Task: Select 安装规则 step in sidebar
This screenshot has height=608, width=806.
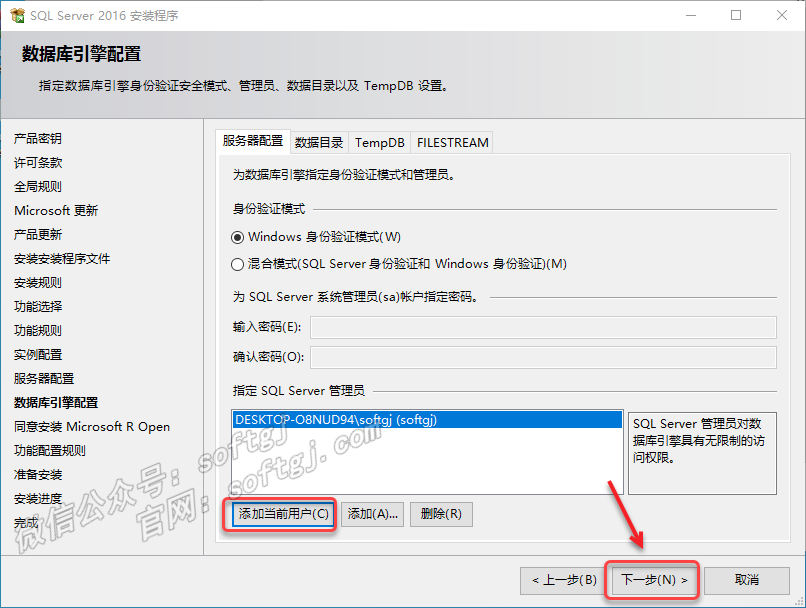Action: [x=38, y=283]
